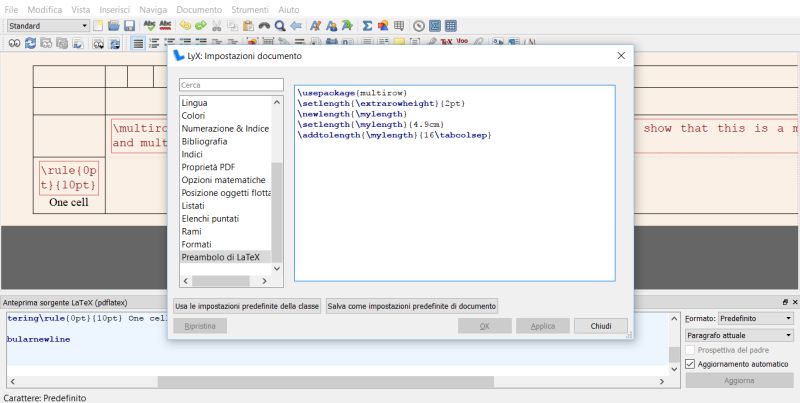The height and width of the screenshot is (403, 800).
Task: Select Preambolo di LaTeX in settings list
Action: [220, 257]
